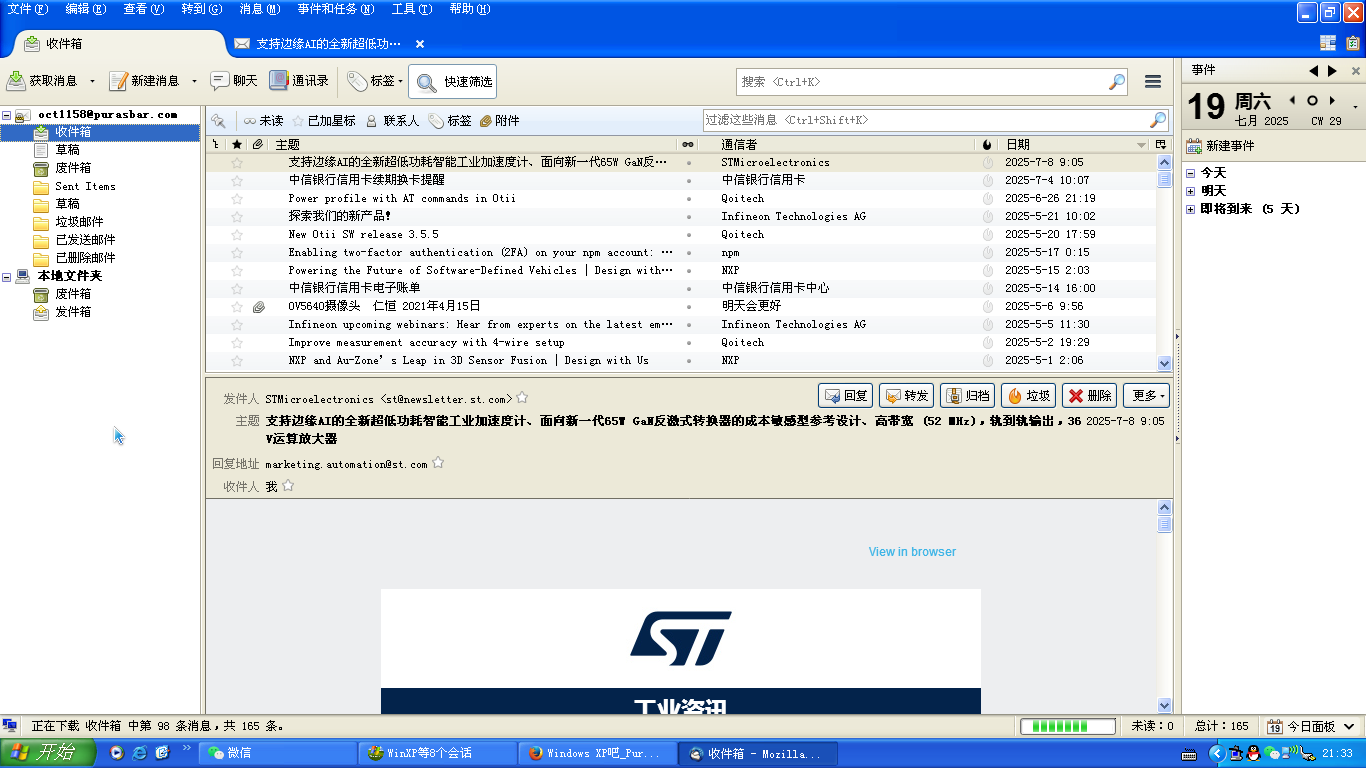Open the Chat (聊天) toolbar item
Image resolution: width=1366 pixels, height=768 pixels.
(234, 81)
